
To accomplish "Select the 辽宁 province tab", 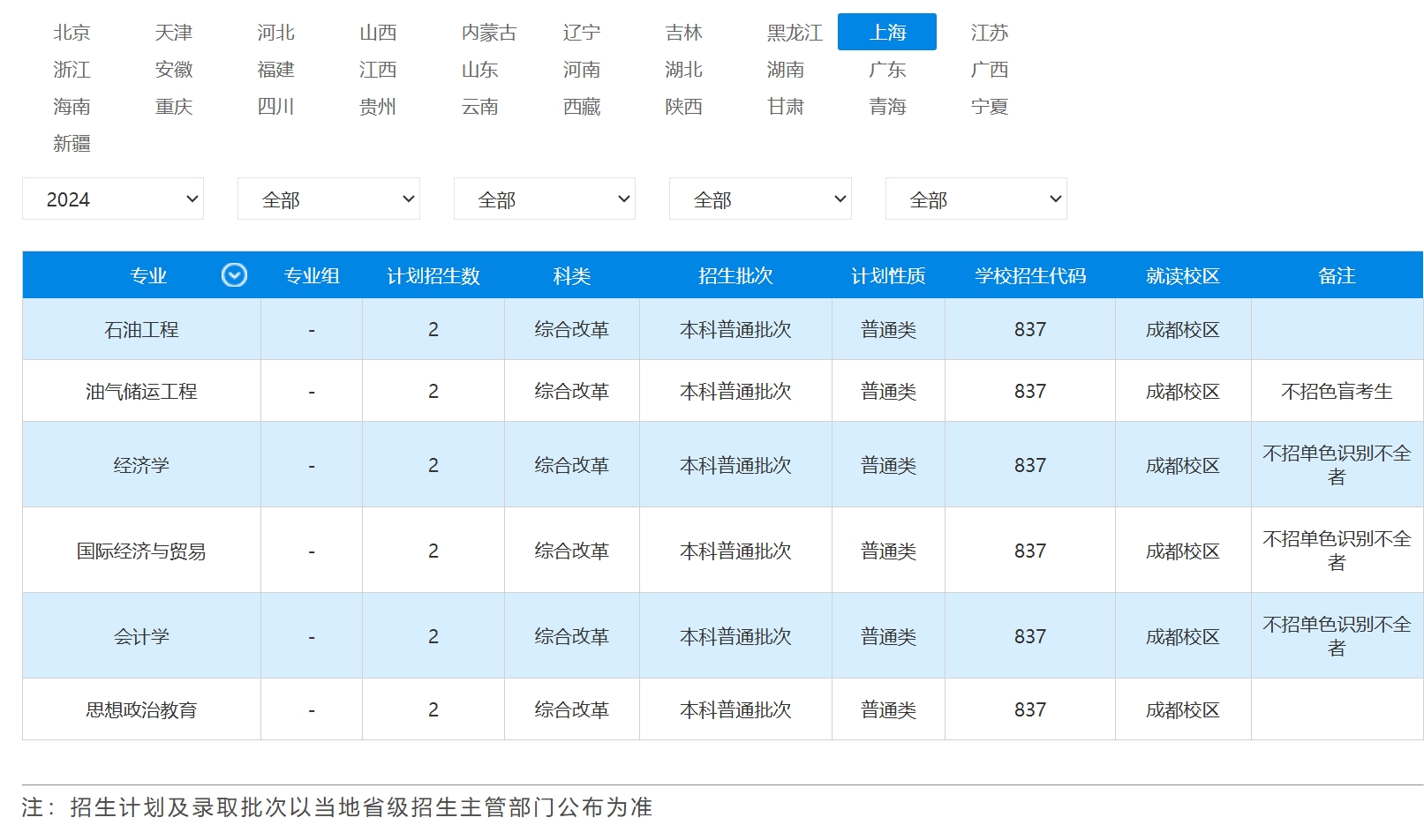I will [582, 33].
